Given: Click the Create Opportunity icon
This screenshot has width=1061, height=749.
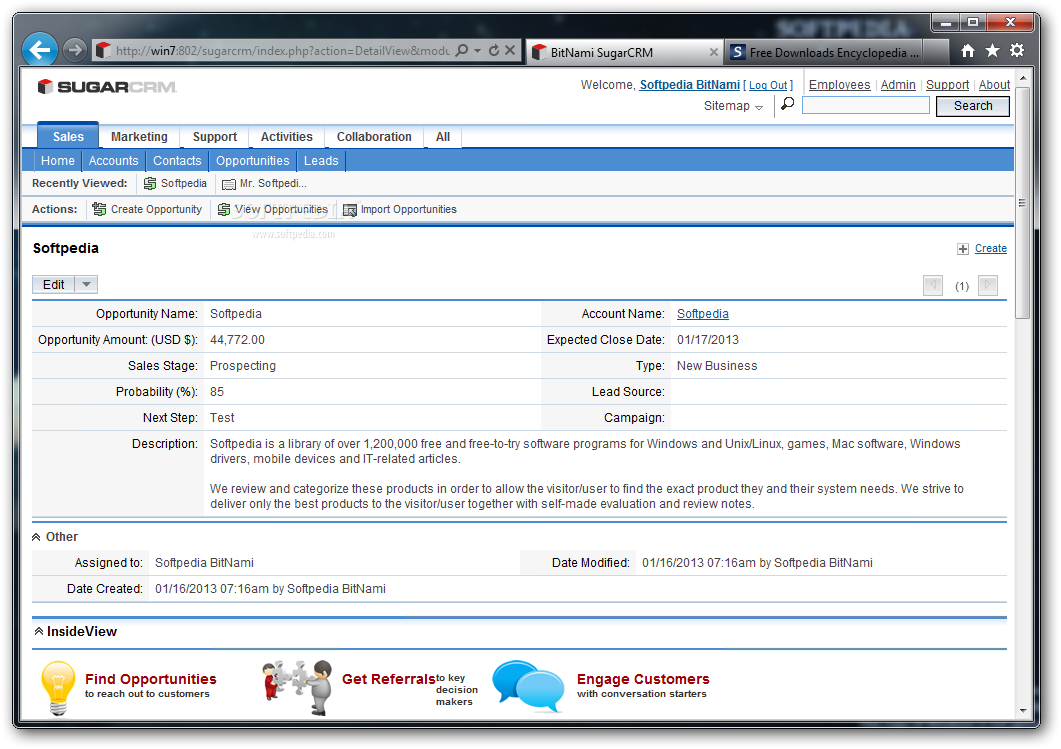Looking at the screenshot, I should [x=99, y=209].
